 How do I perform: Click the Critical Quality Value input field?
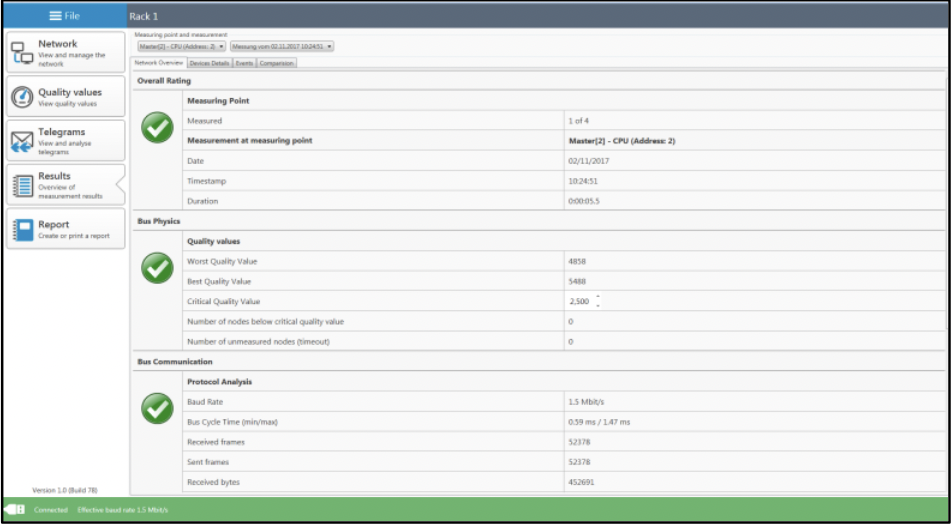(579, 301)
